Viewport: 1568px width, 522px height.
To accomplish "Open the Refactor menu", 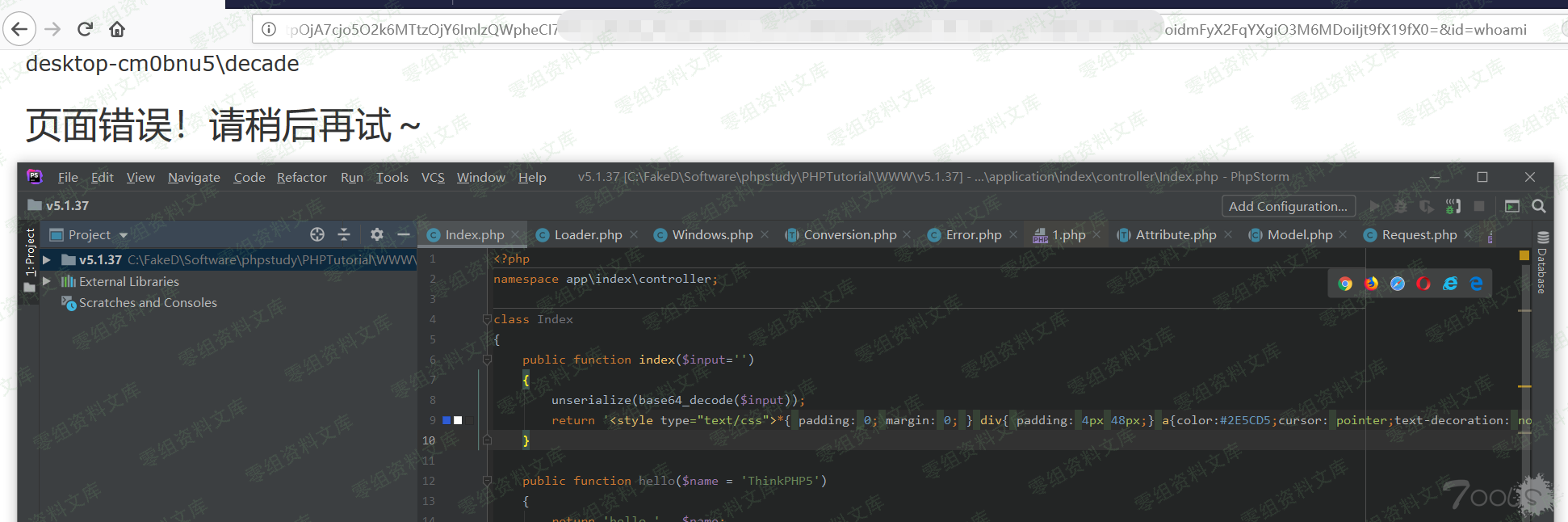I will click(x=301, y=178).
